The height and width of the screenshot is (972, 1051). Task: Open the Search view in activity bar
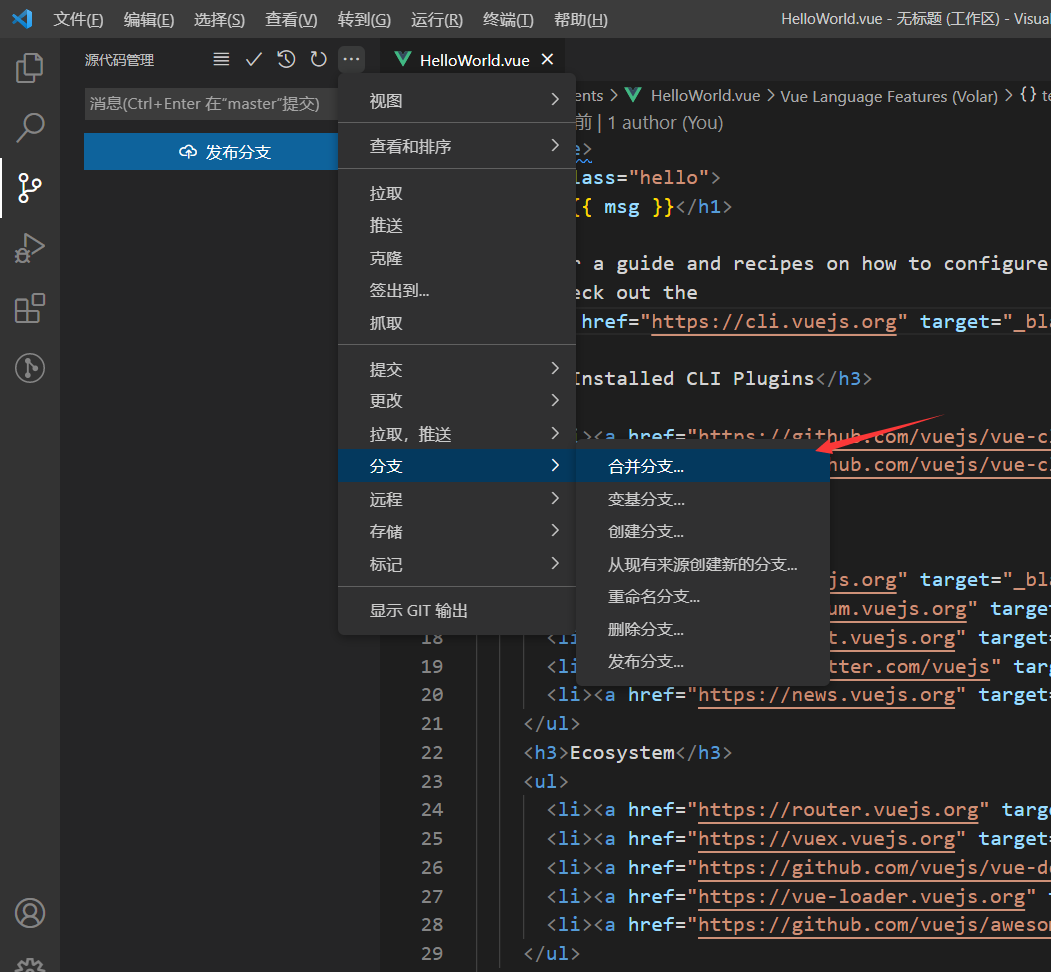coord(29,127)
